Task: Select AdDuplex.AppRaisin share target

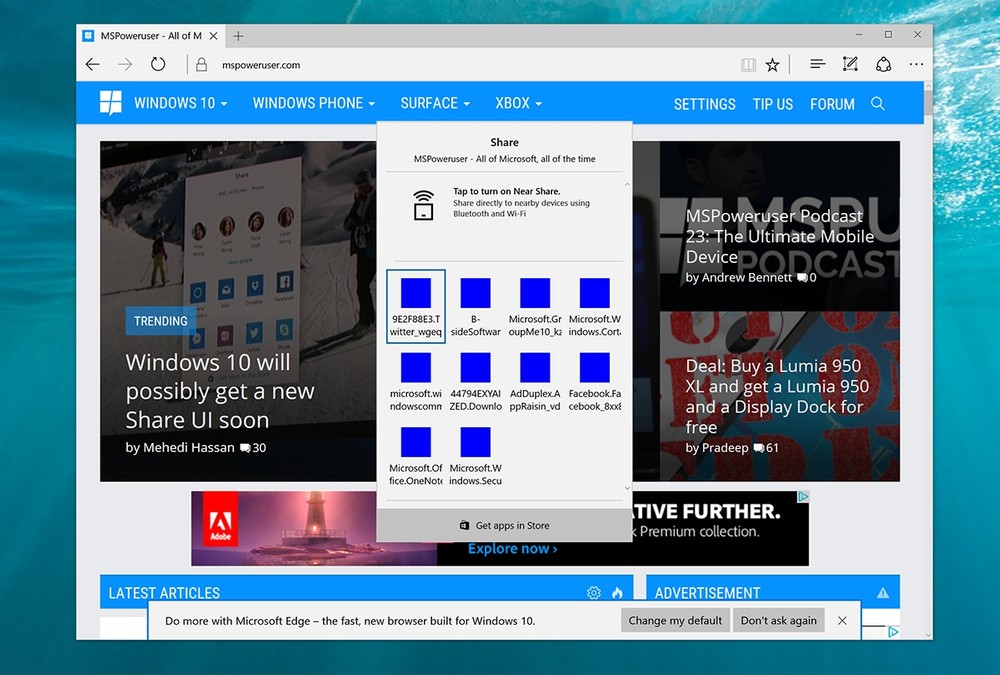Action: click(535, 382)
